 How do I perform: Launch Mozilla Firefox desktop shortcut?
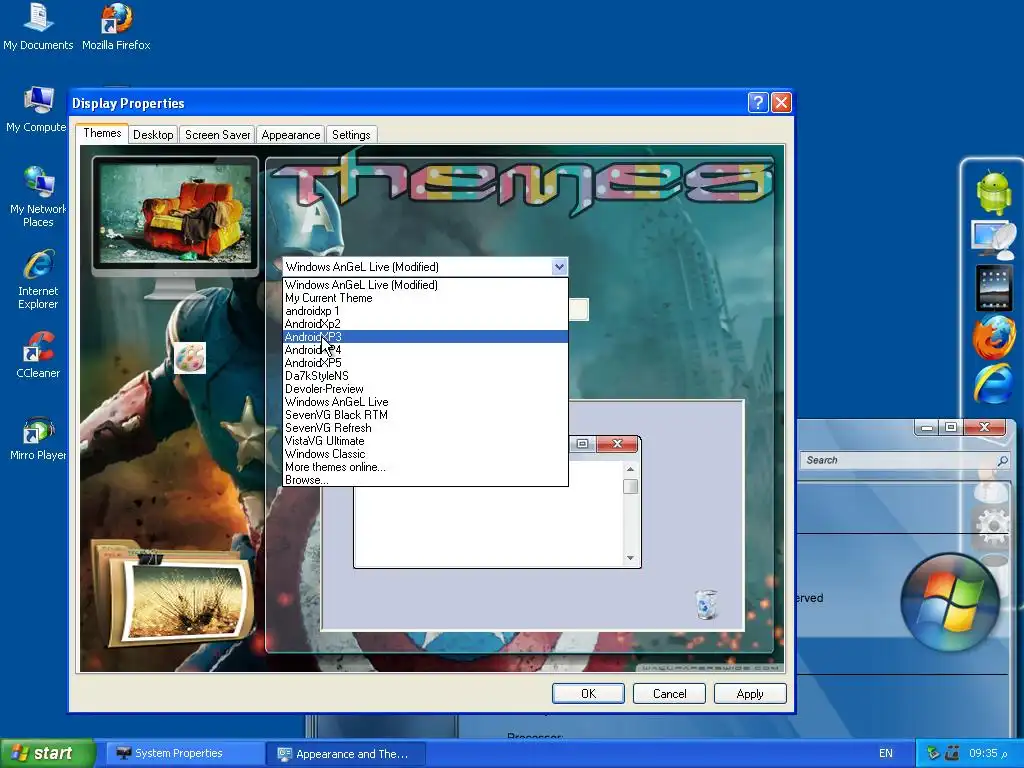(116, 27)
